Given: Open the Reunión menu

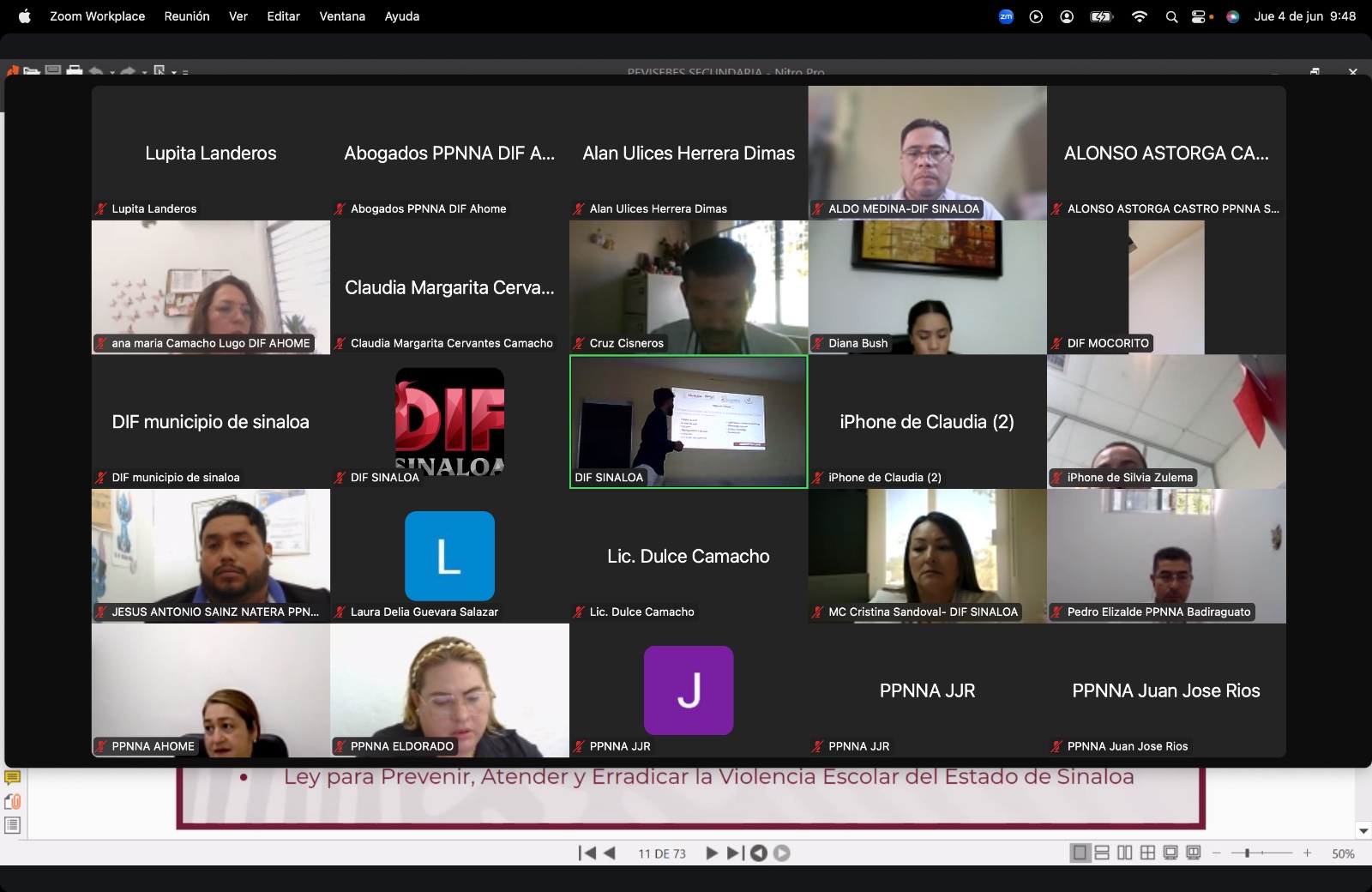Looking at the screenshot, I should tap(187, 16).
